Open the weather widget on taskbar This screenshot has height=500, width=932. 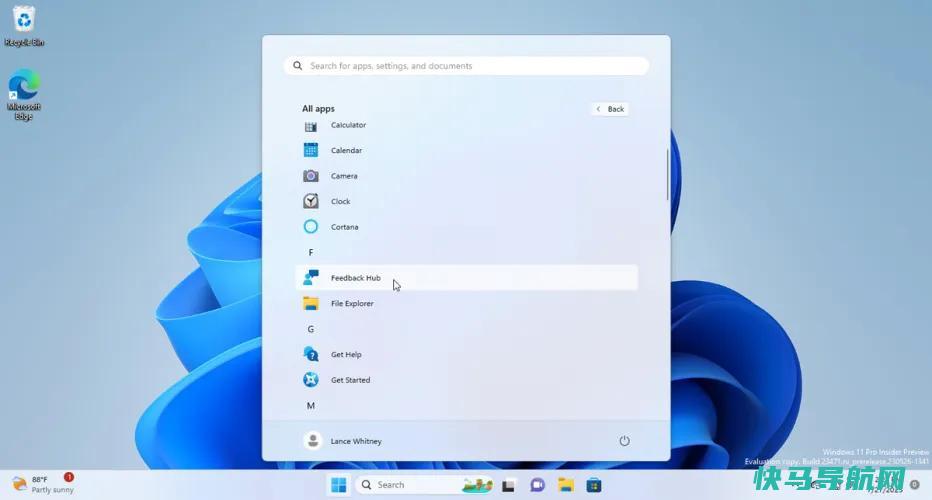(x=43, y=484)
